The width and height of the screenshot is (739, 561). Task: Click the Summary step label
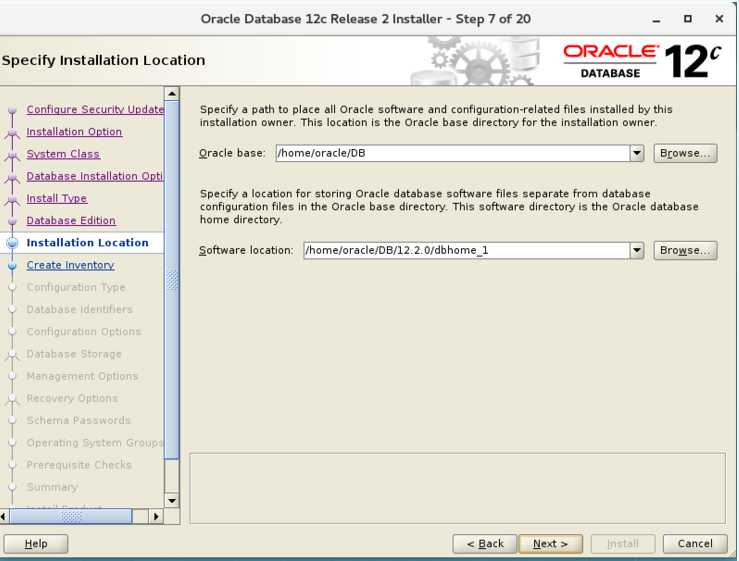tap(52, 487)
